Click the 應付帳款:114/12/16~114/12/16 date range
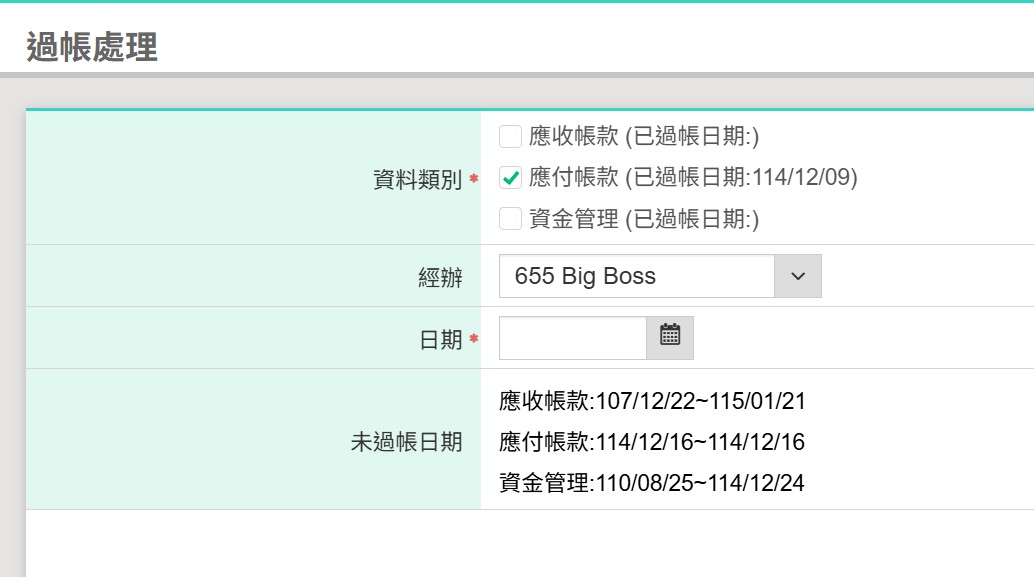 (x=652, y=442)
